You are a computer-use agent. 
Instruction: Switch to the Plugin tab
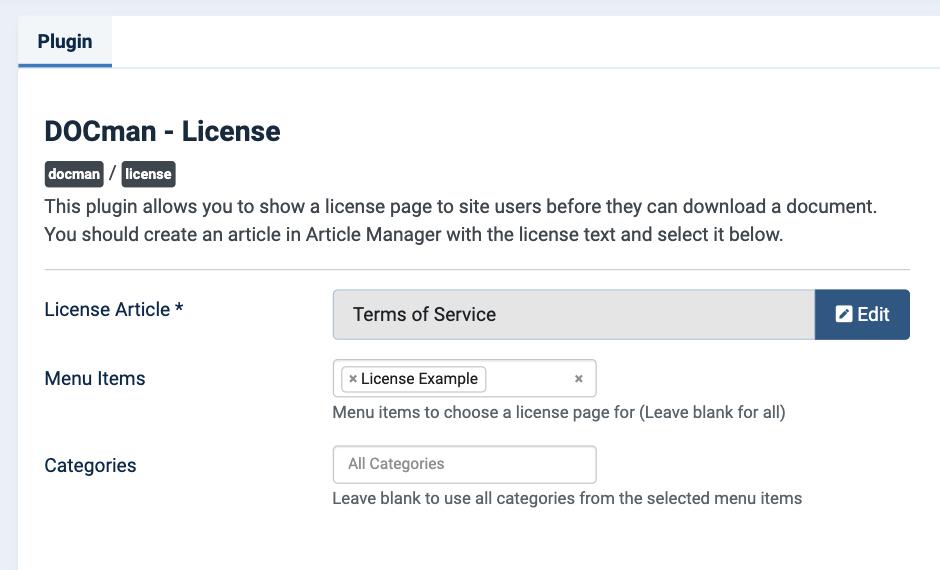coord(65,41)
